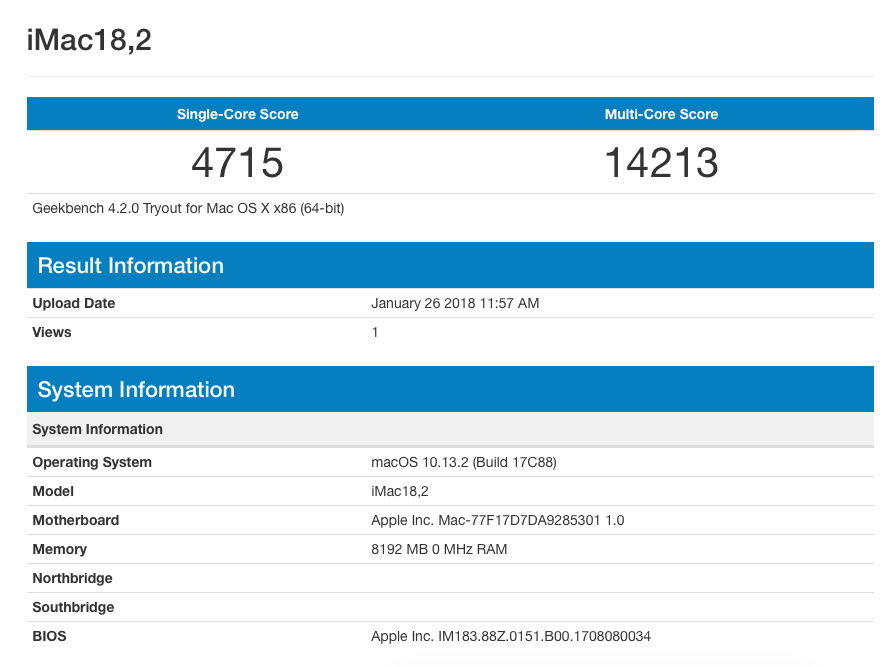Click the grey System Information subheader row
This screenshot has height=667, width=892.
pos(97,429)
